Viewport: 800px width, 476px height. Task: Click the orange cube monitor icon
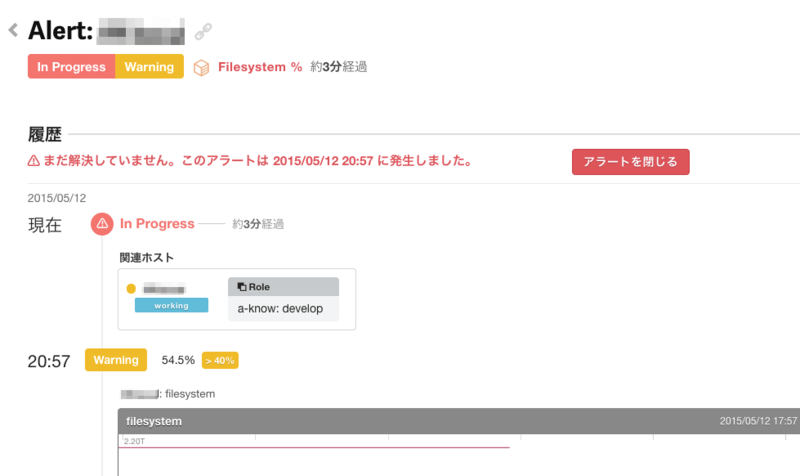[x=202, y=67]
